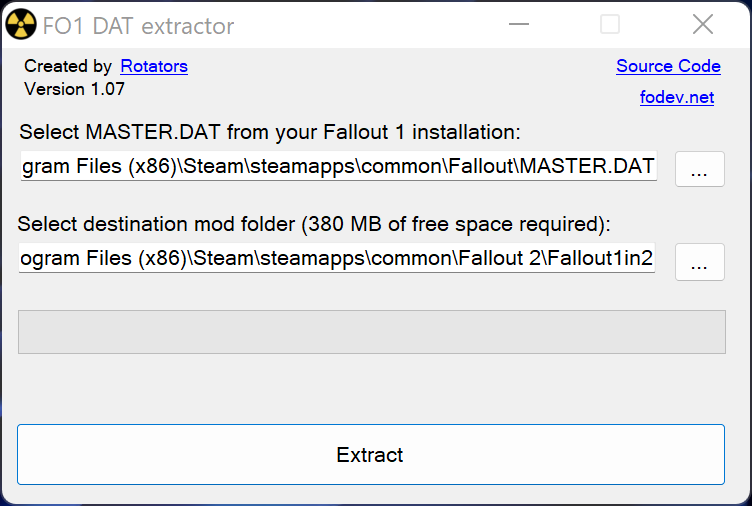Click the empty extraction progress bar
This screenshot has height=506, width=752.
(x=371, y=331)
